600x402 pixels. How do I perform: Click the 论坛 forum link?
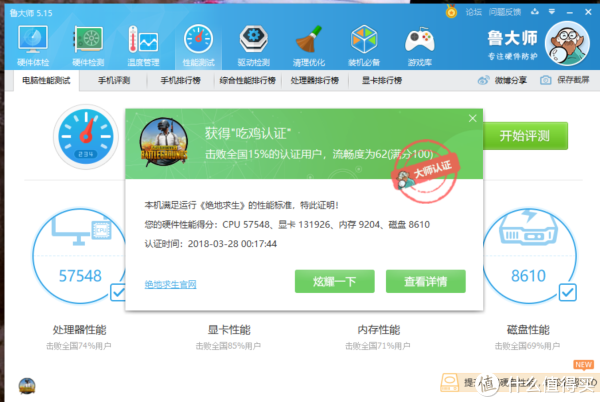(x=473, y=12)
